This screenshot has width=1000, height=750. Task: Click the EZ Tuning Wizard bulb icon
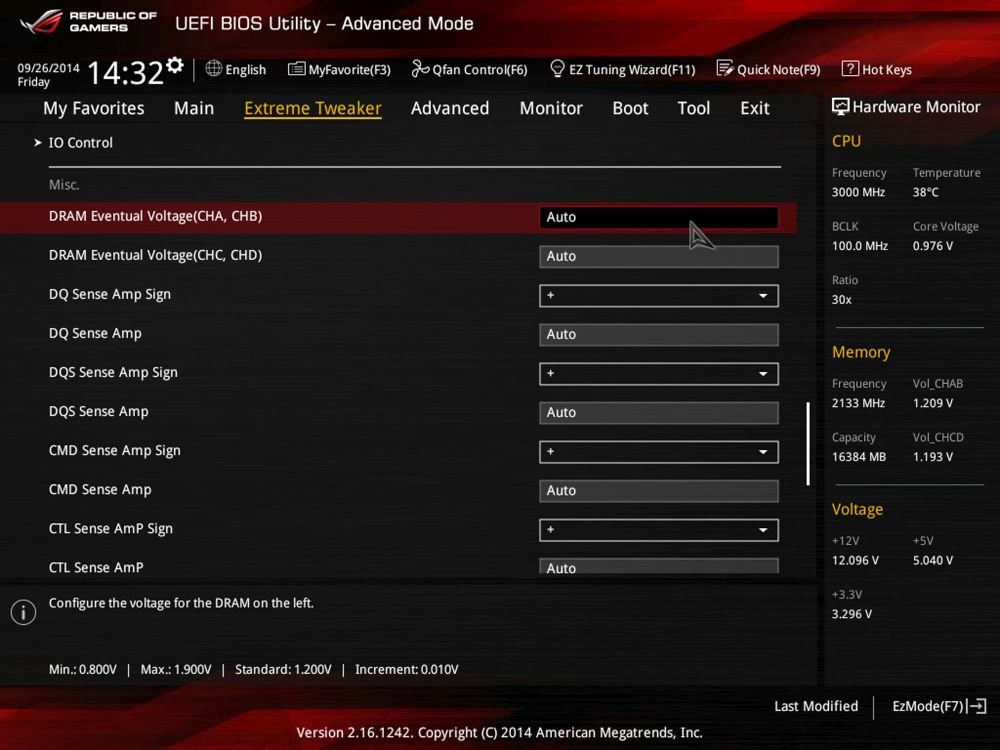tap(557, 68)
